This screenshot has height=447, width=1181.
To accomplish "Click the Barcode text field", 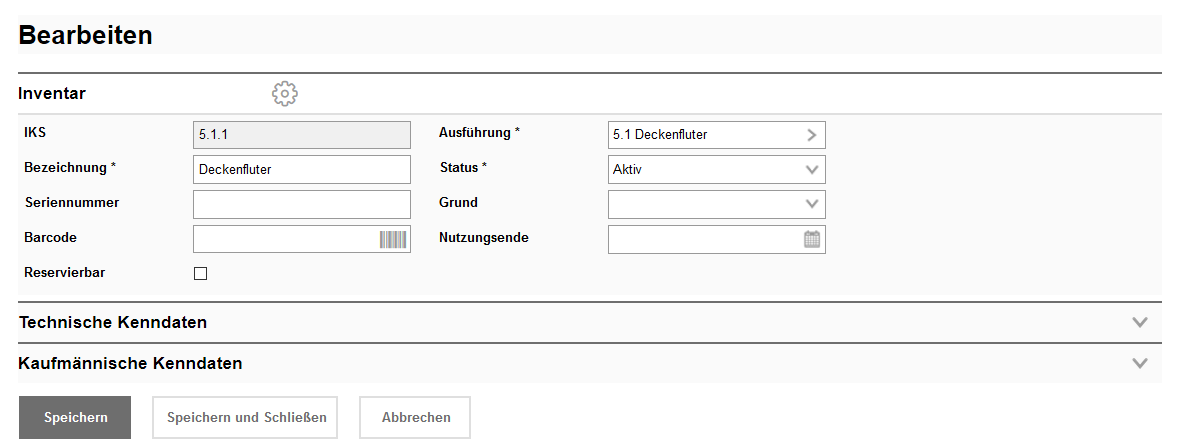I will point(284,239).
